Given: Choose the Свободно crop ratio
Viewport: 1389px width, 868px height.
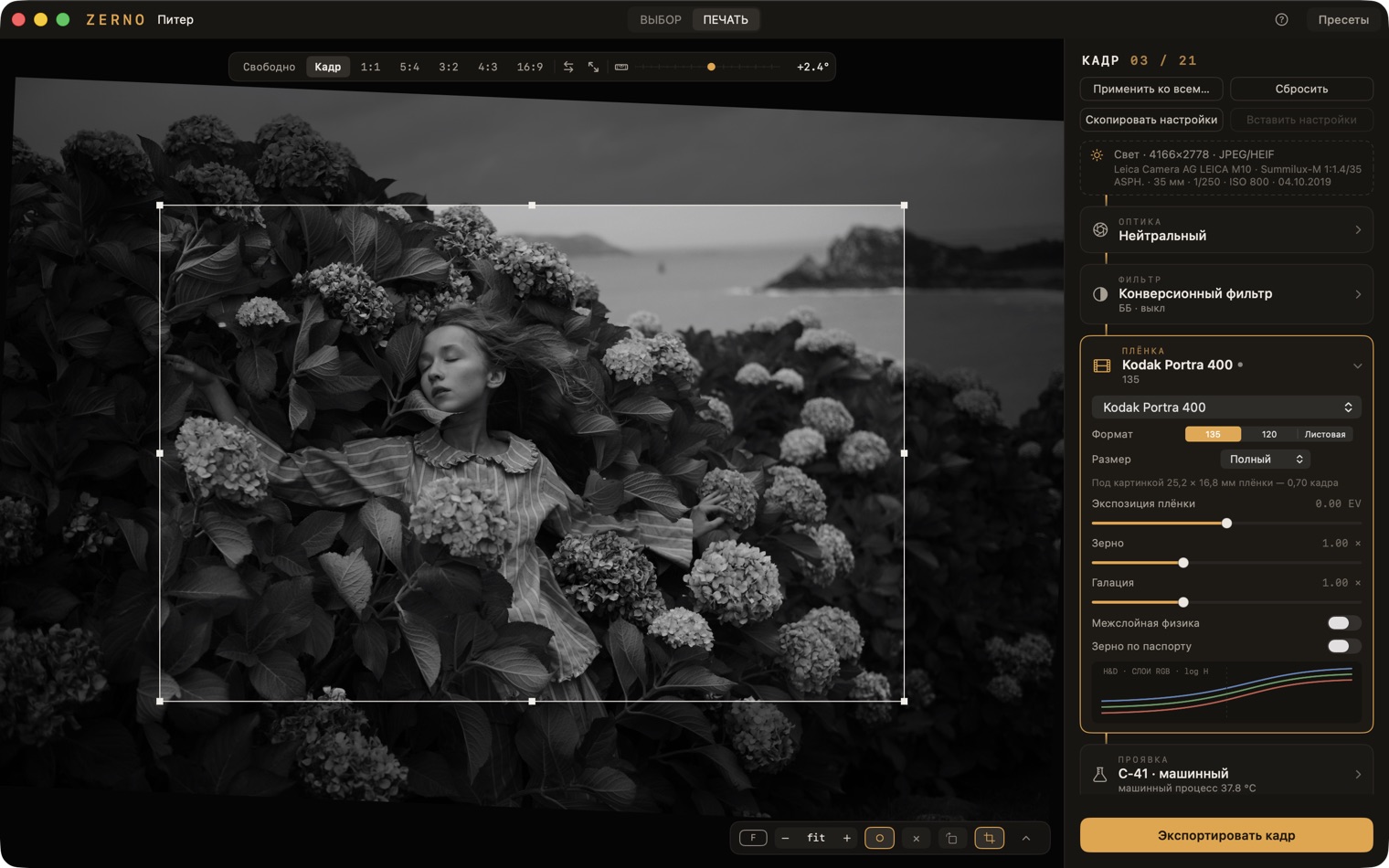Looking at the screenshot, I should [269, 67].
